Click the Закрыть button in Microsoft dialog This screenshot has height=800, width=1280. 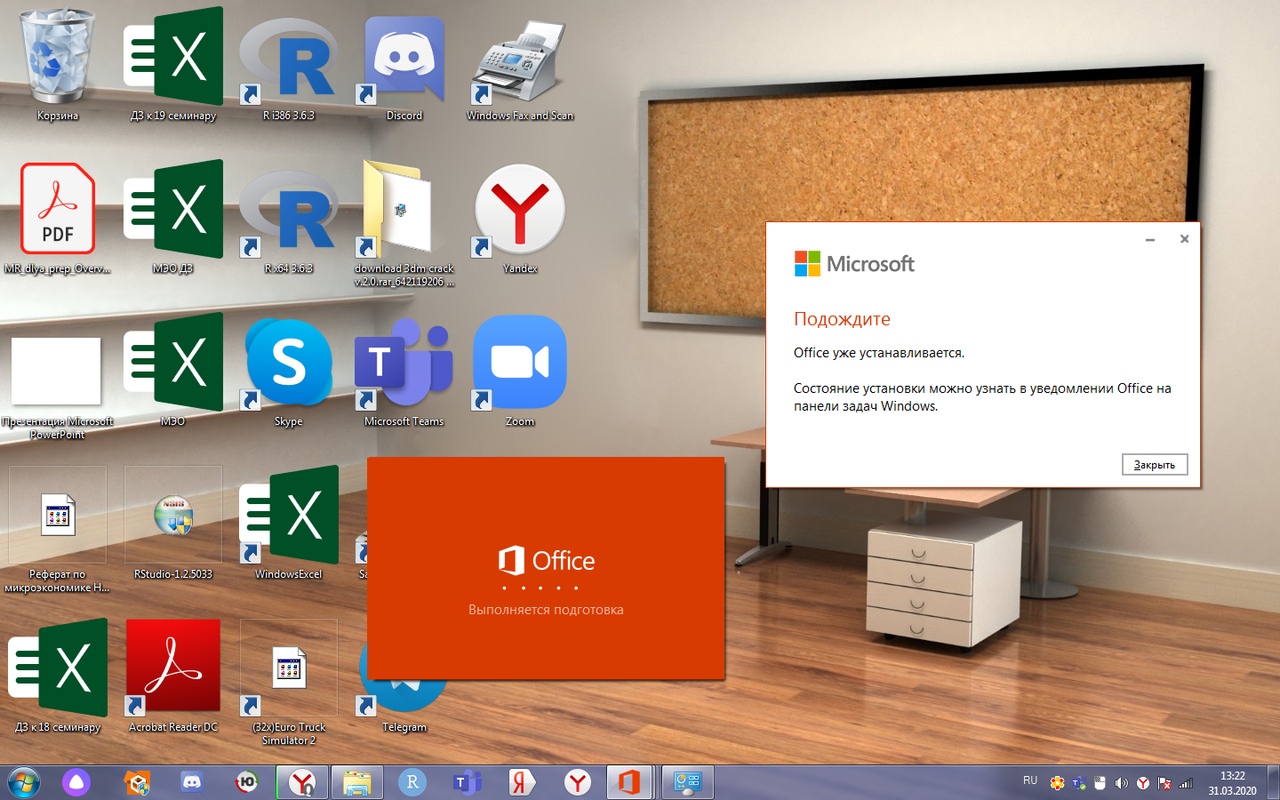tap(1155, 465)
